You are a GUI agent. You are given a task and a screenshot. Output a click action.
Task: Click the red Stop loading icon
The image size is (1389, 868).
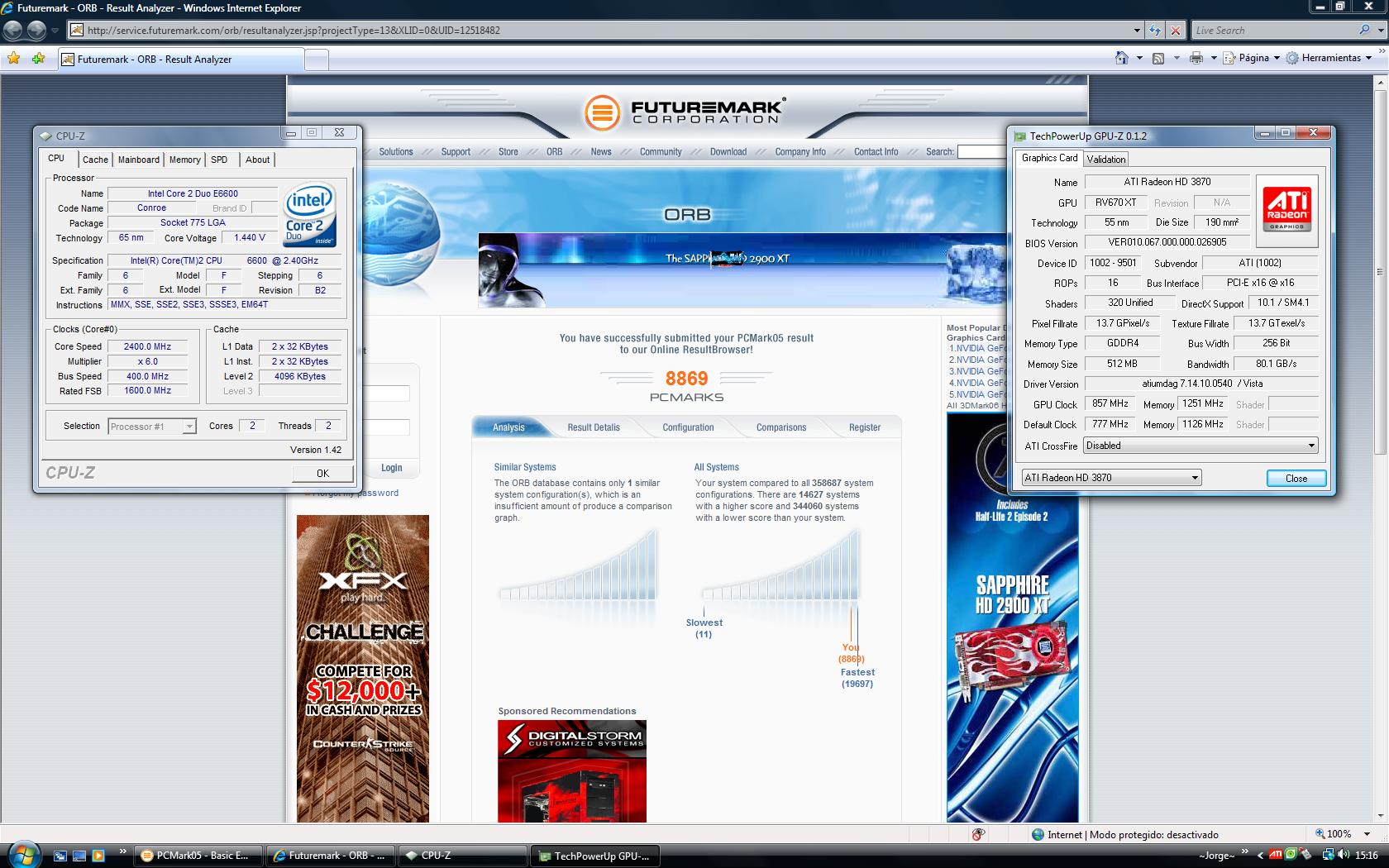(1176, 31)
